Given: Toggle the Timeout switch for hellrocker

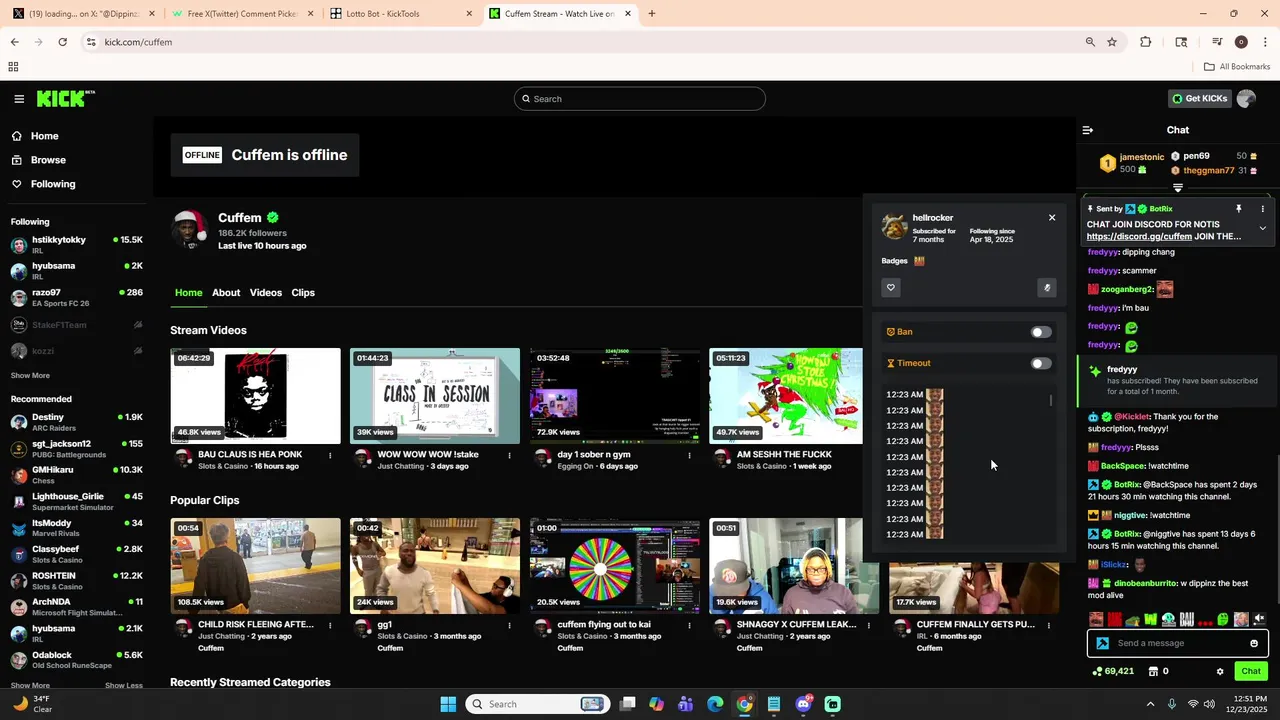Looking at the screenshot, I should [1041, 364].
